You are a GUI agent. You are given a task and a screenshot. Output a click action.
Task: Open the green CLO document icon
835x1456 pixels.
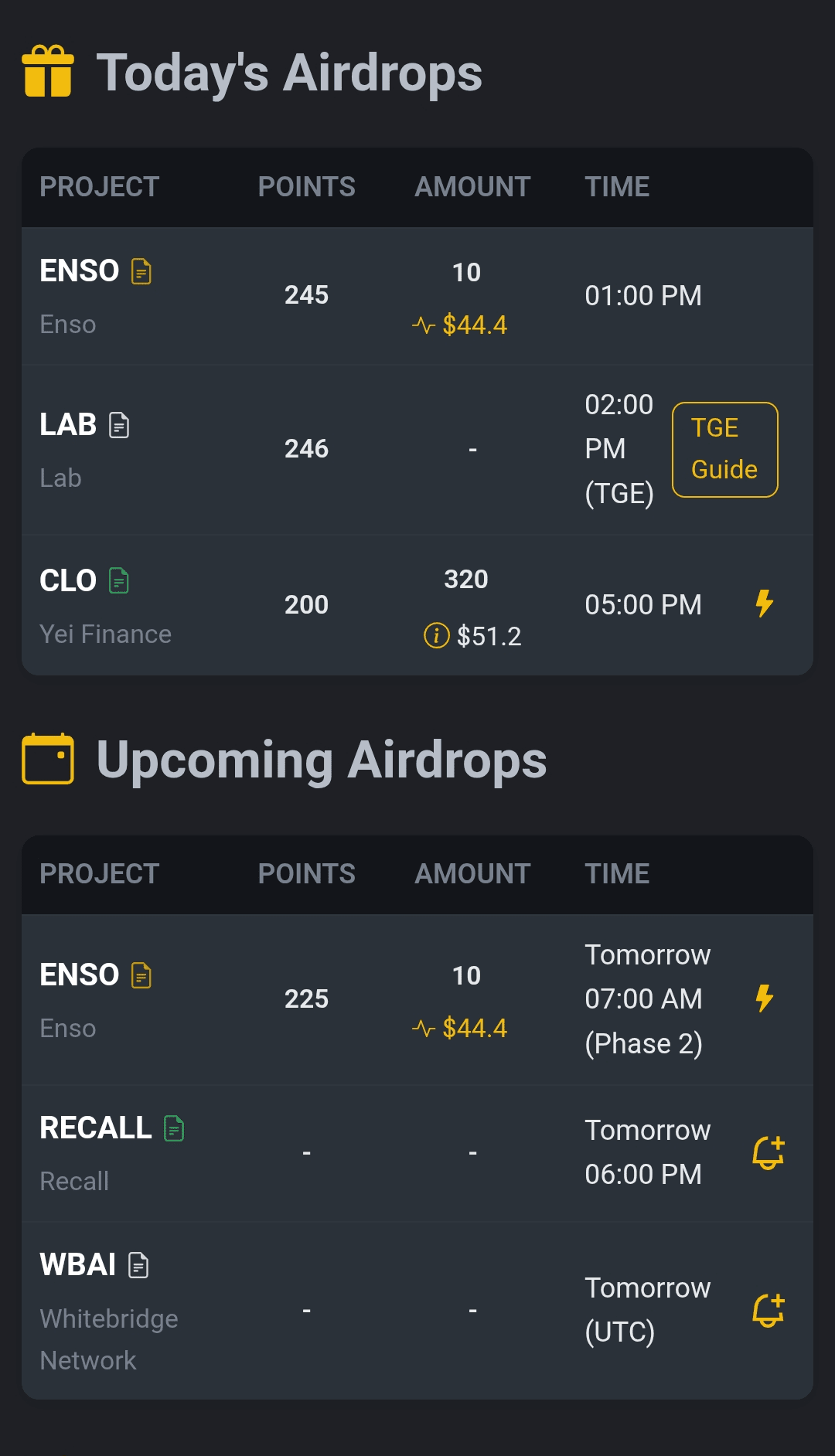click(119, 580)
